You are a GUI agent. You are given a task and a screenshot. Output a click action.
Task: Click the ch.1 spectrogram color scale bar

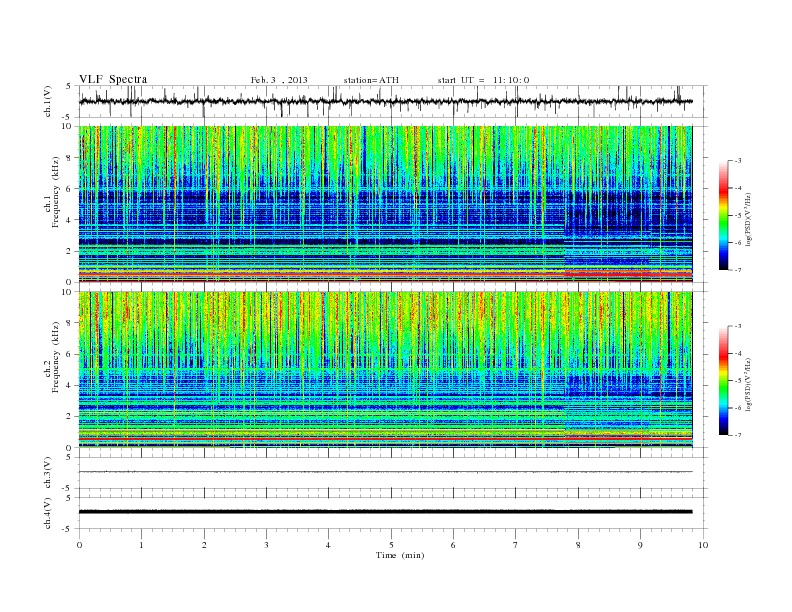click(723, 215)
